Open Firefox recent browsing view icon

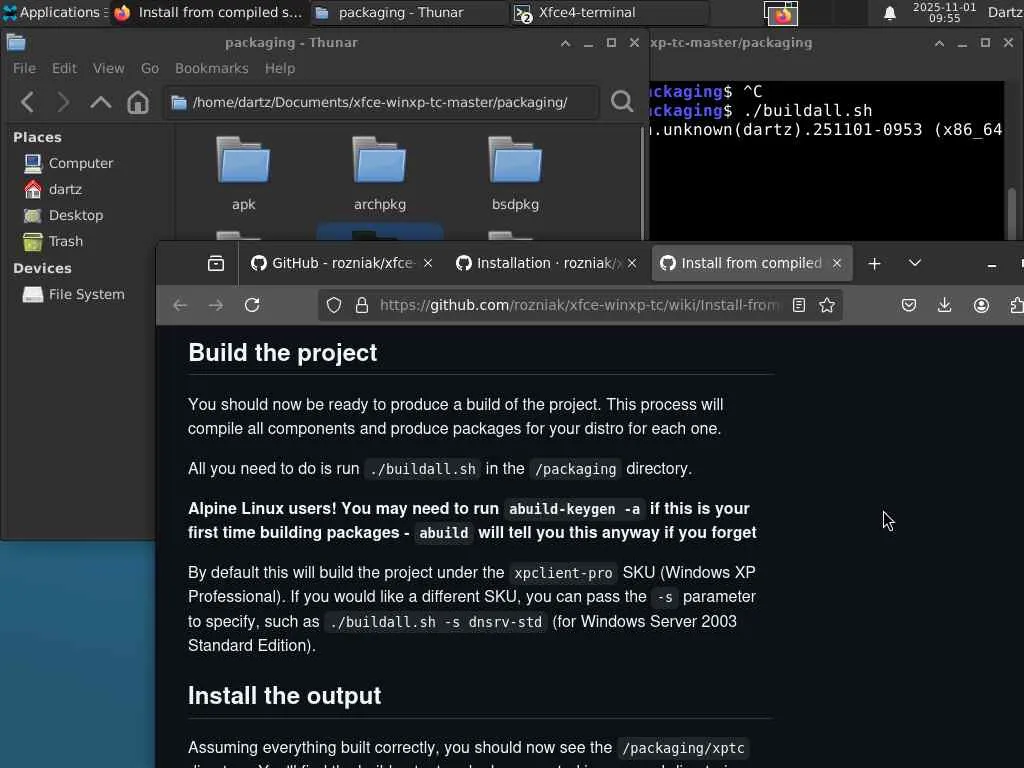click(216, 263)
